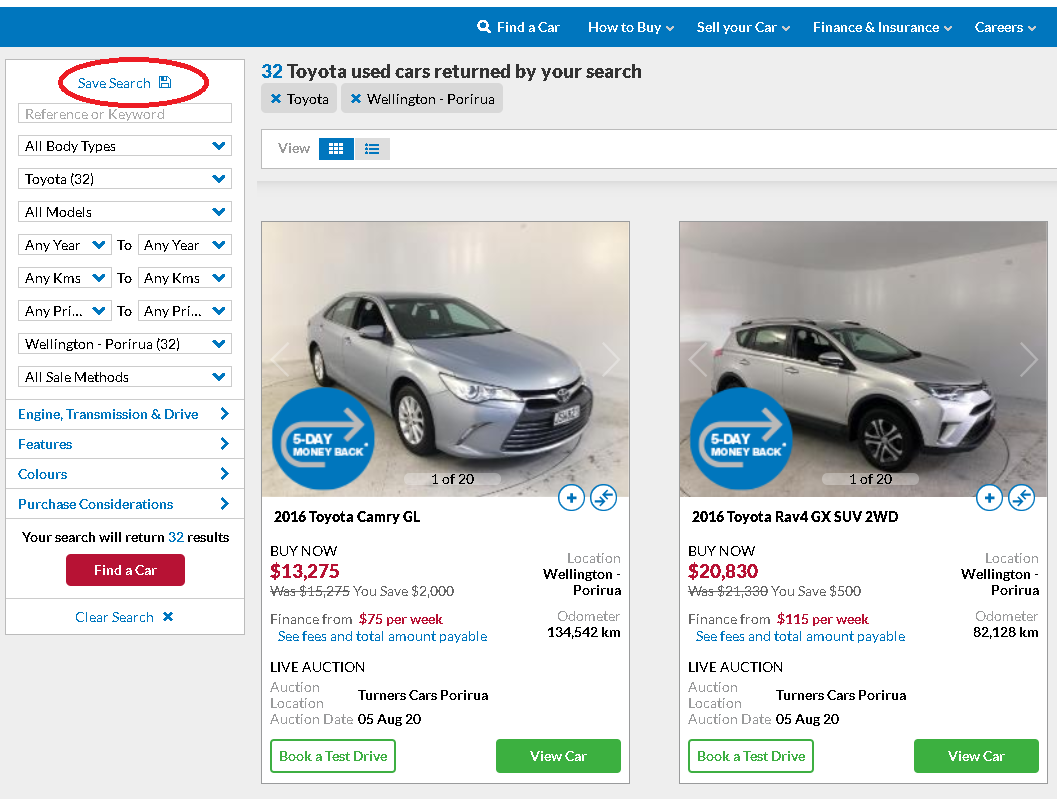This screenshot has height=799, width=1057.
Task: Click the Rav4 GX car photo
Action: tap(864, 359)
